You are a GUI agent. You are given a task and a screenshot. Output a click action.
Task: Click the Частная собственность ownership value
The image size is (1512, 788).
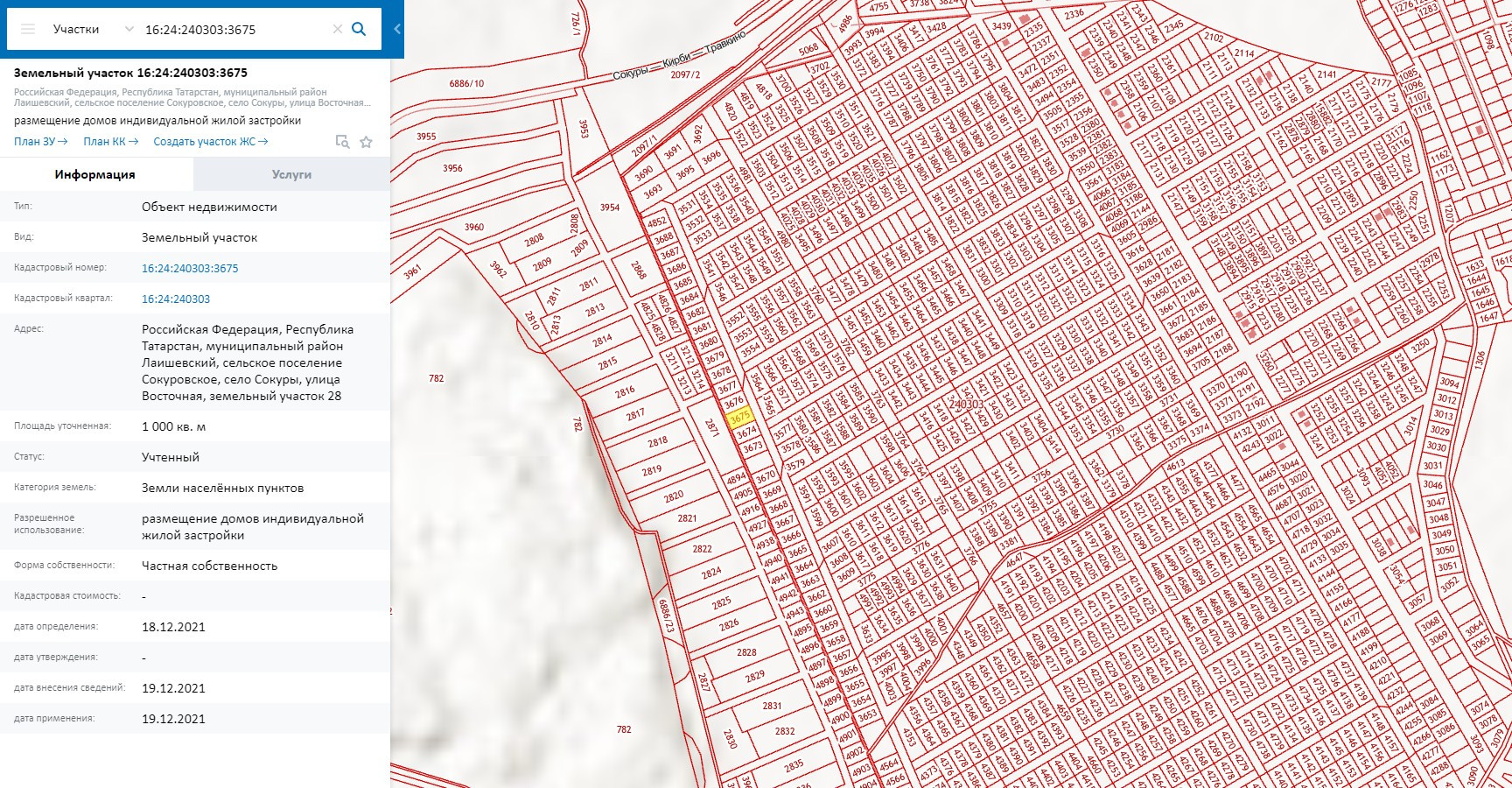(209, 566)
